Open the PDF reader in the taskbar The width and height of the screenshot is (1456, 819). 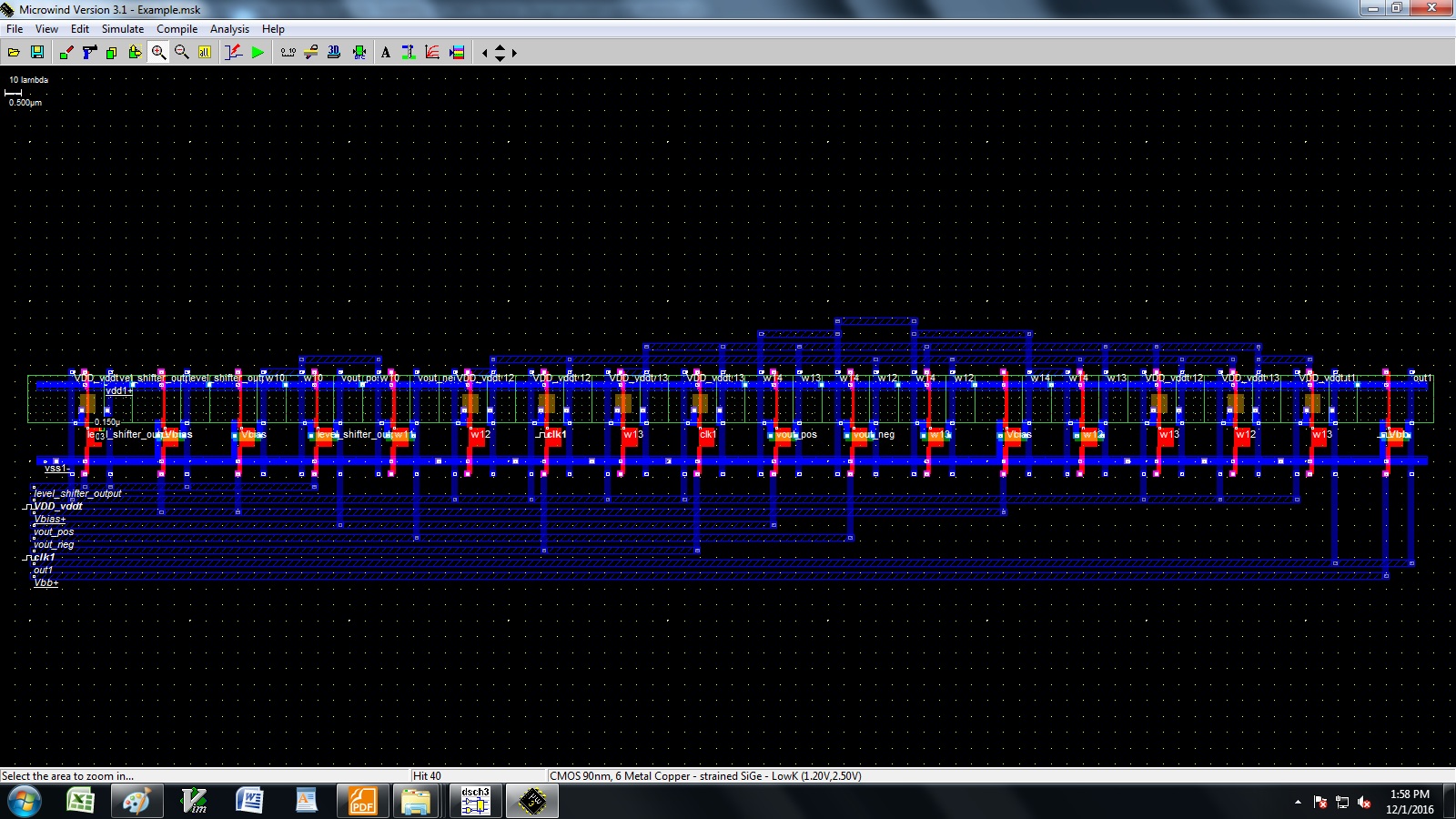362,802
